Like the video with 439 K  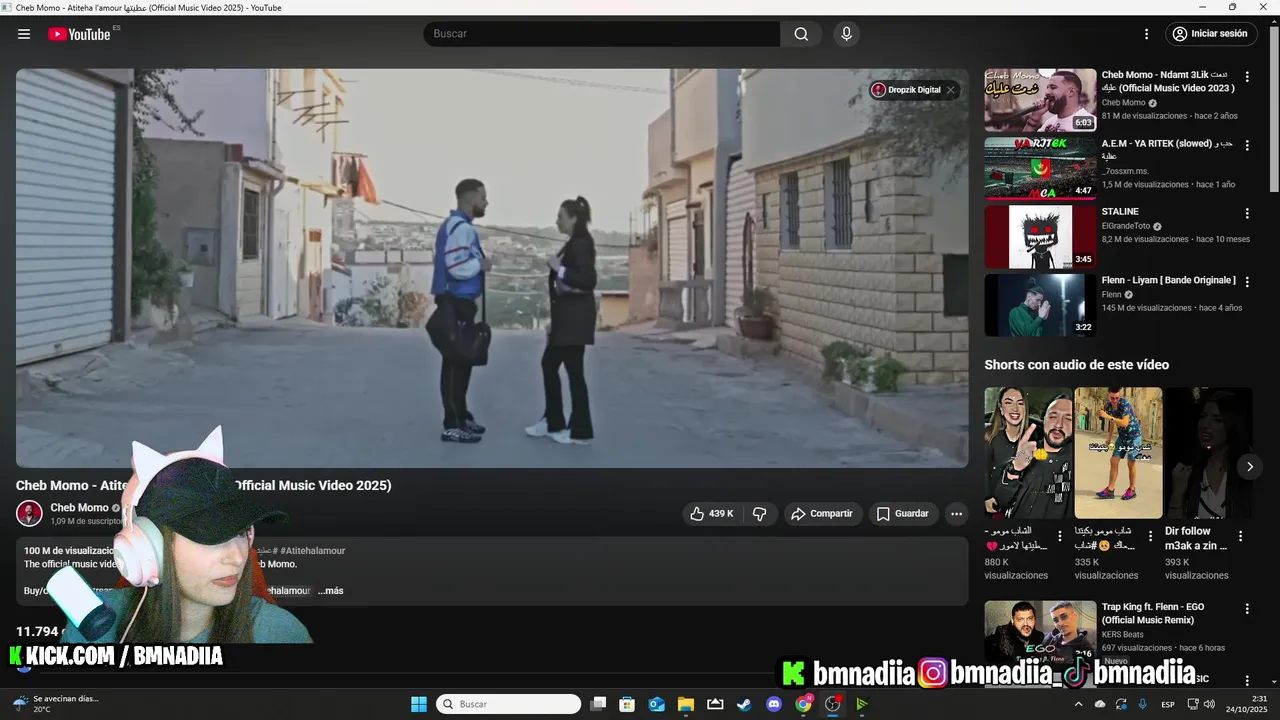coord(711,514)
